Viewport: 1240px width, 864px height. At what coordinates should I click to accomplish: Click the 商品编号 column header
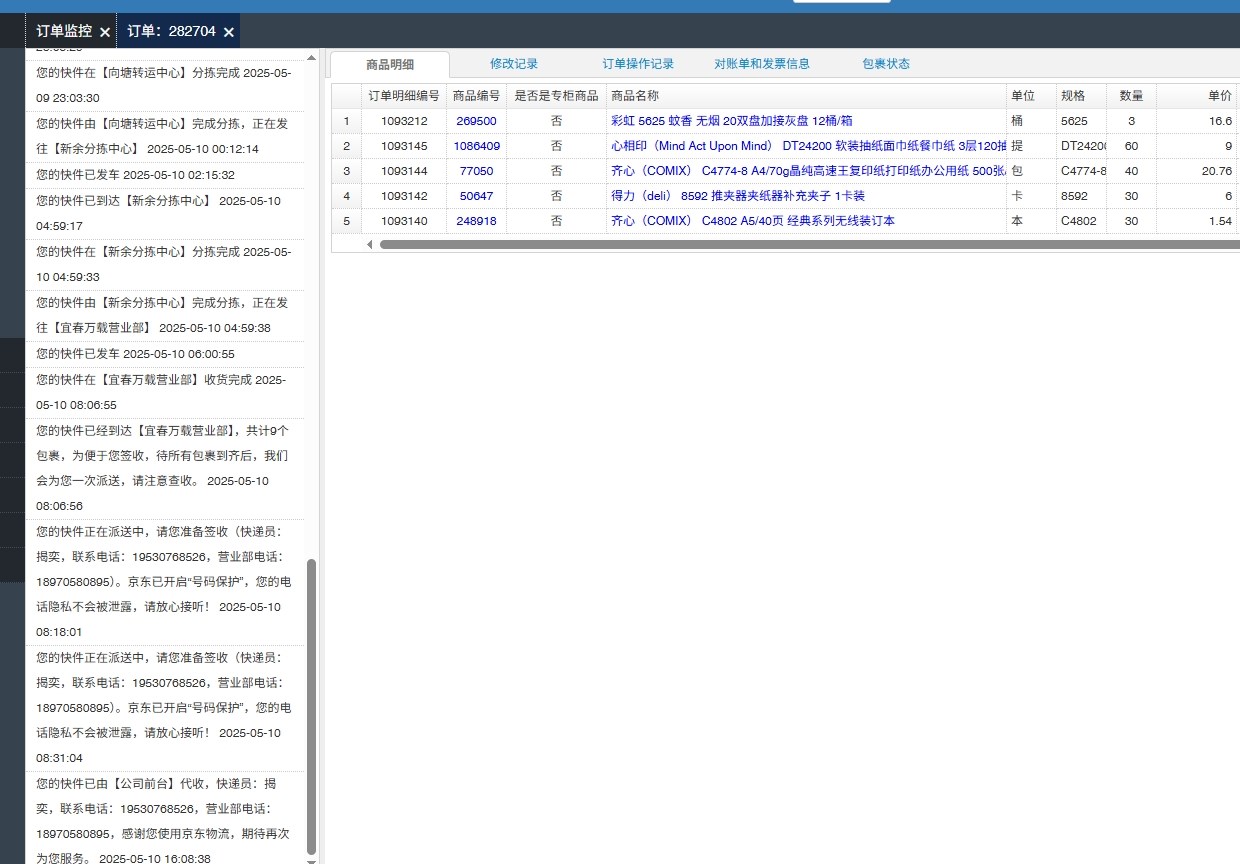tap(476, 96)
